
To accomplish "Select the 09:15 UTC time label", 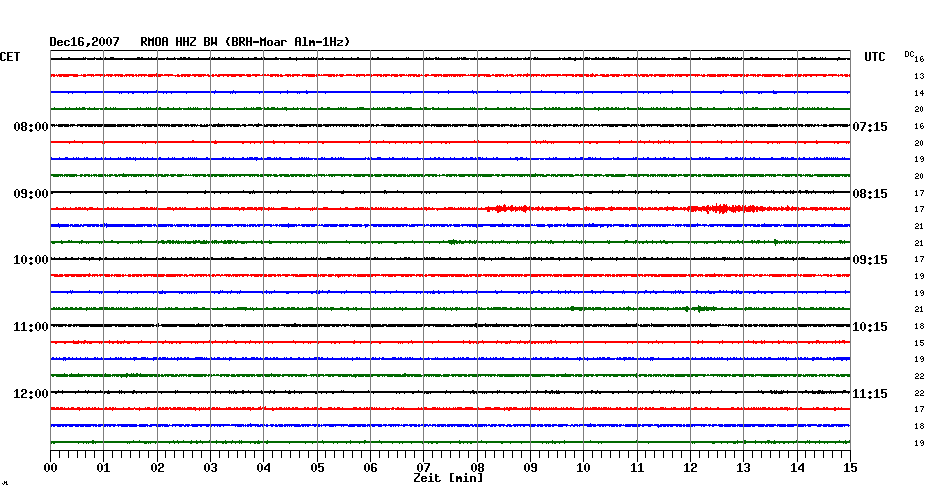I will coord(870,260).
